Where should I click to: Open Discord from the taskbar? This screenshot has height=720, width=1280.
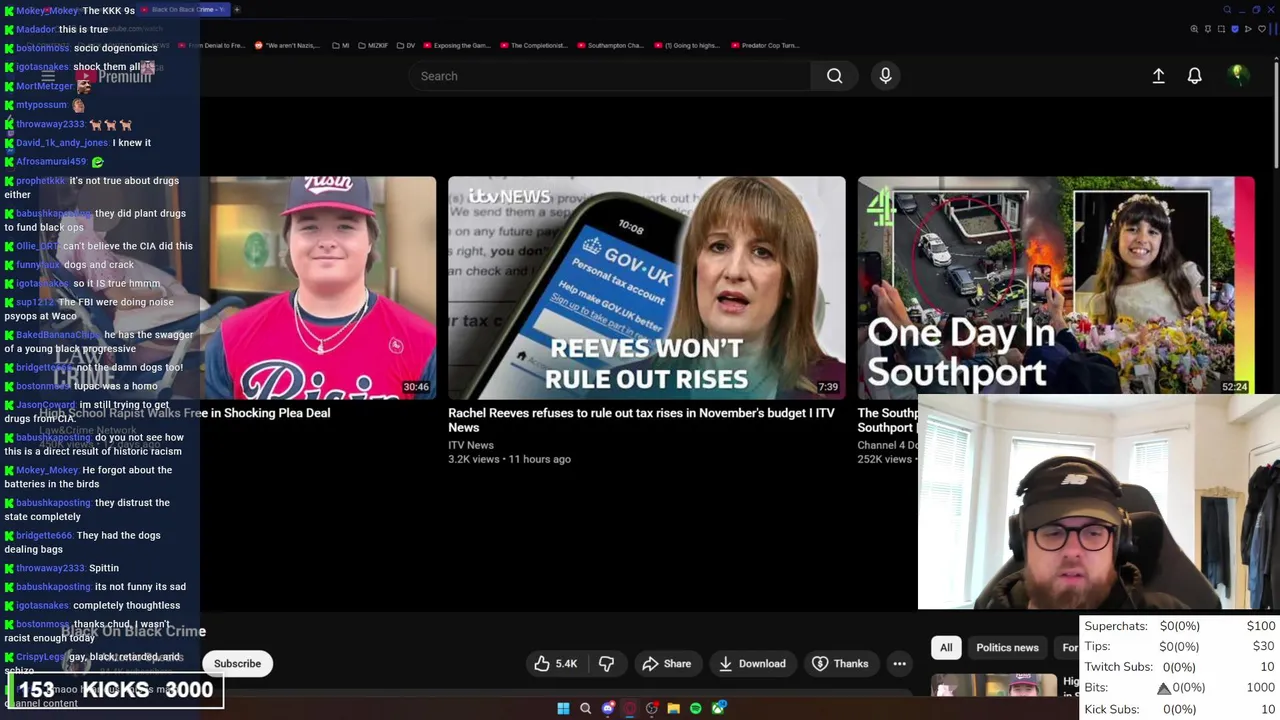click(x=608, y=708)
